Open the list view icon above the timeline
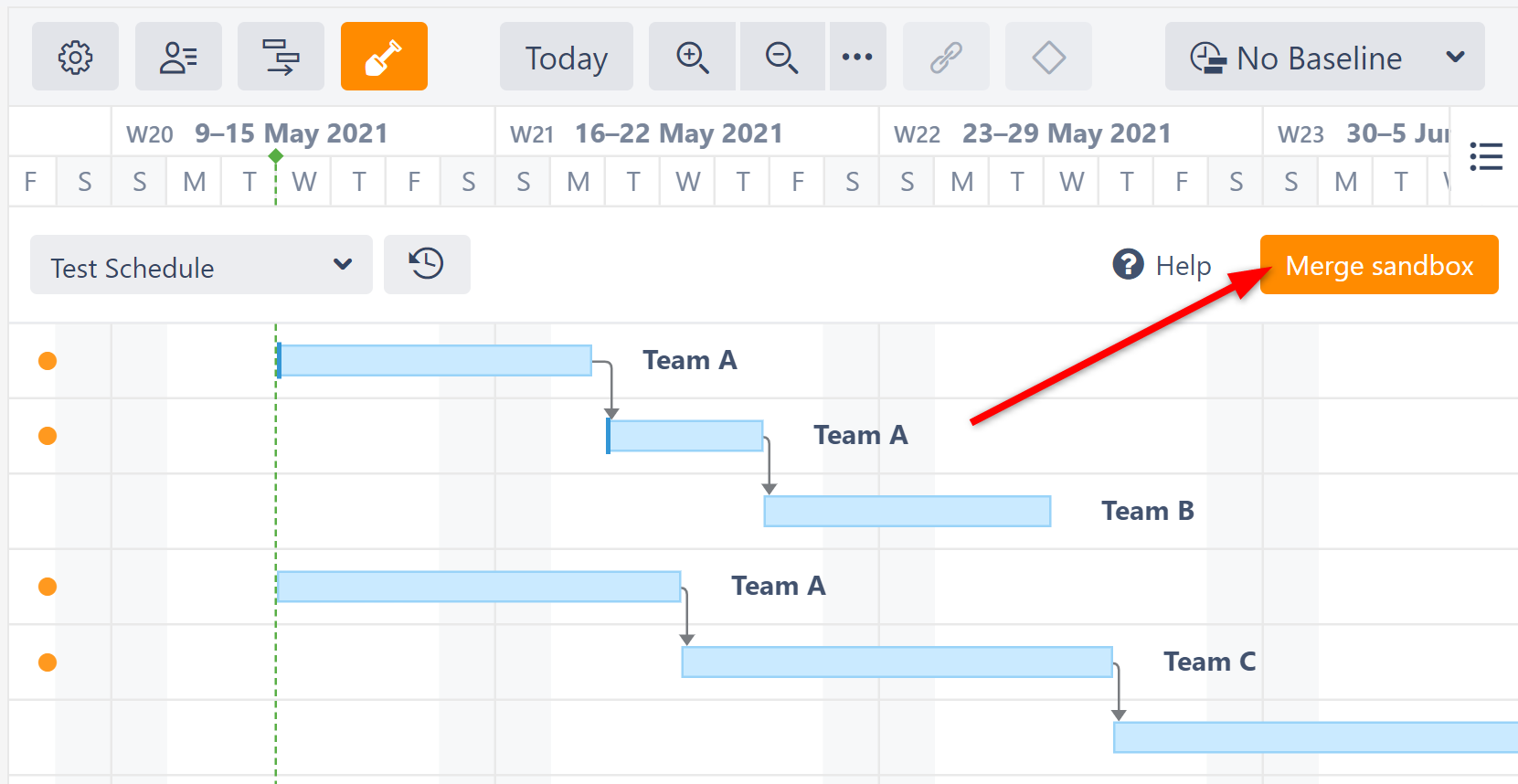1518x784 pixels. click(x=1486, y=156)
